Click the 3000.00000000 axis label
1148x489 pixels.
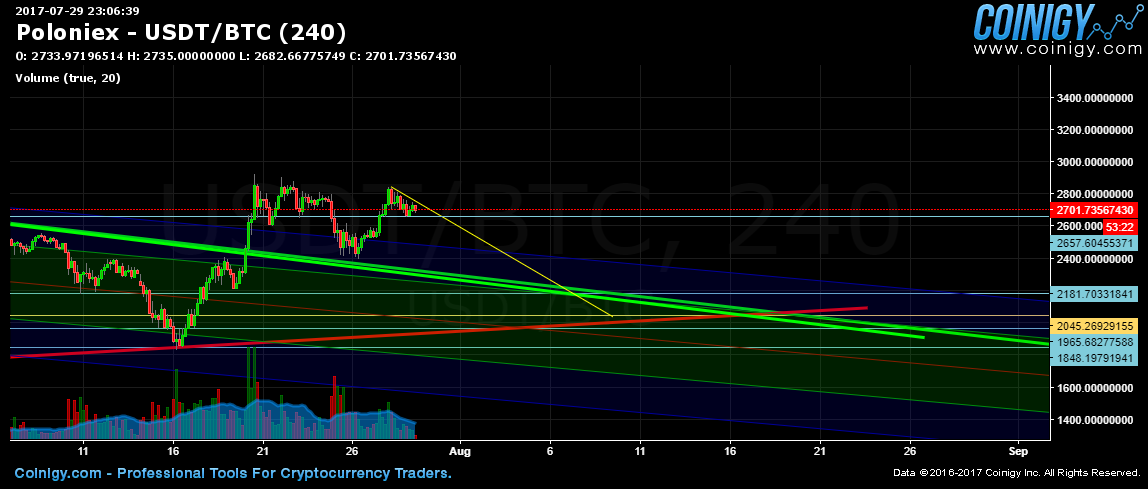point(1095,162)
